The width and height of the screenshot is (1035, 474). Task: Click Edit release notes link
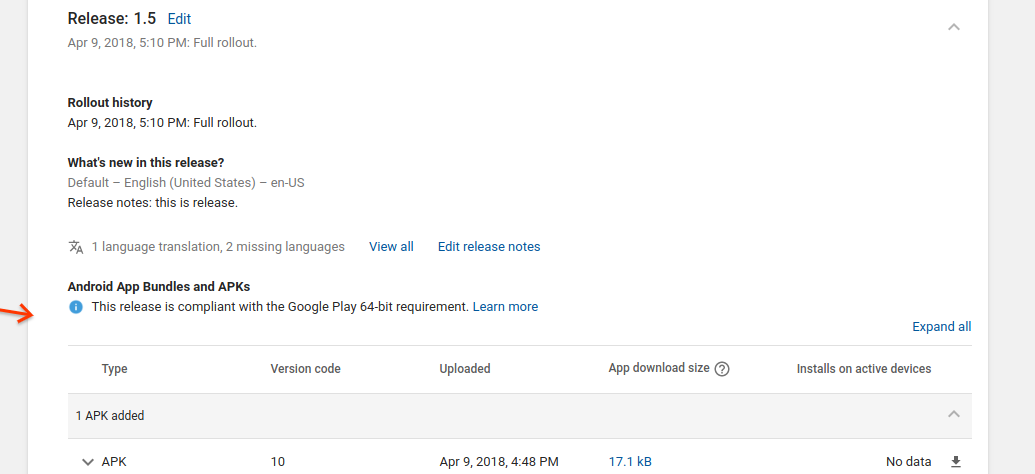coord(489,247)
